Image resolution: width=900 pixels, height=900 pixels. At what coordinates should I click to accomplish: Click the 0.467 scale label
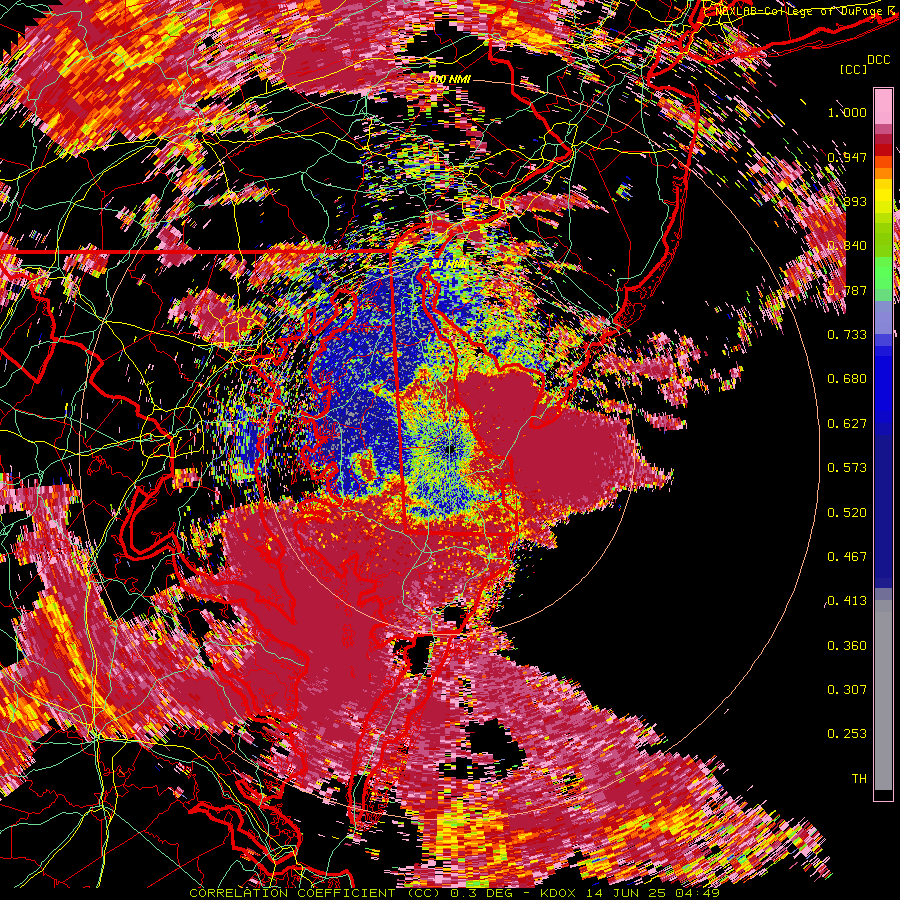pyautogui.click(x=847, y=557)
